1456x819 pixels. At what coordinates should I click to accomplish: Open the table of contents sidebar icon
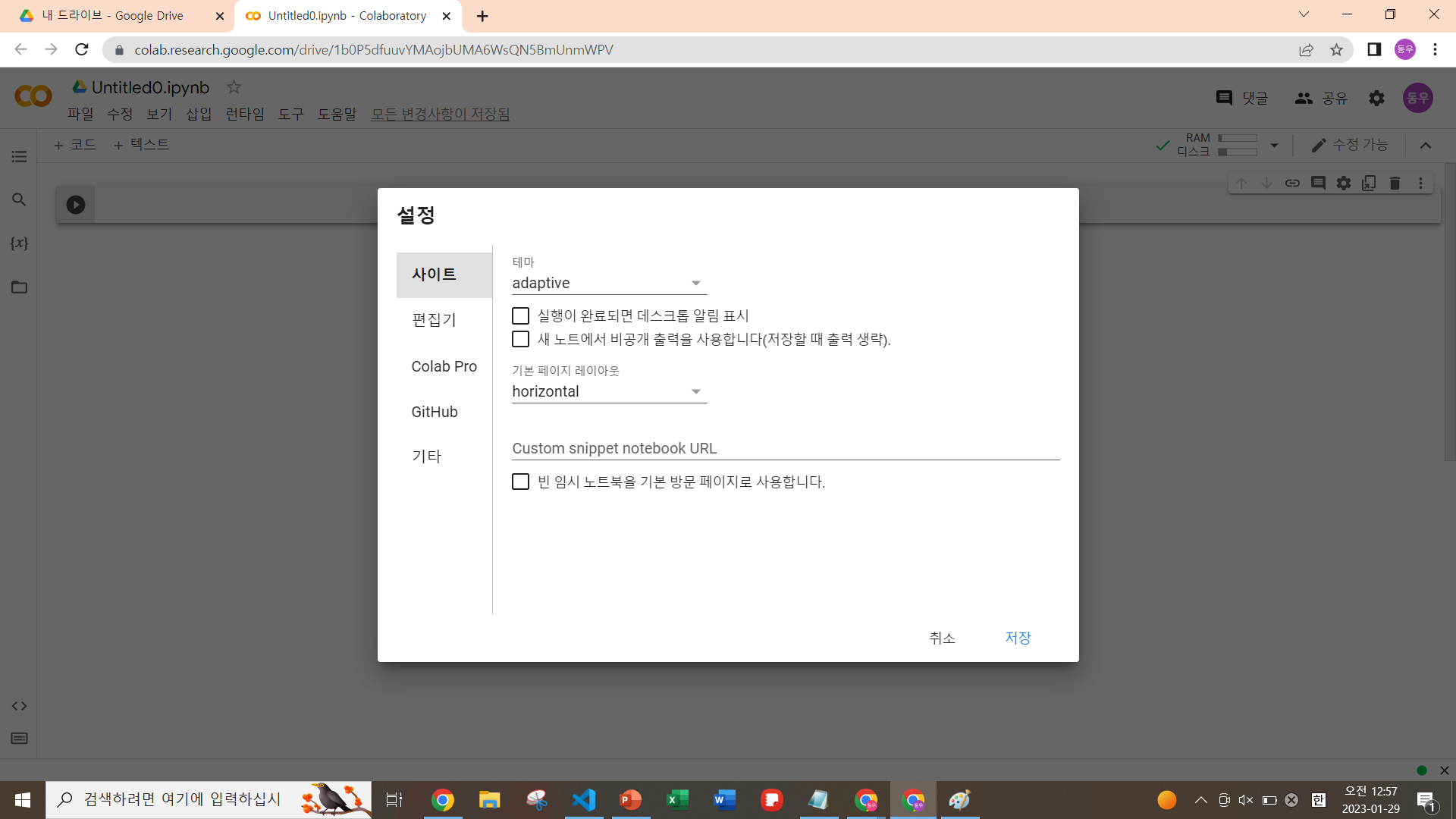[20, 157]
